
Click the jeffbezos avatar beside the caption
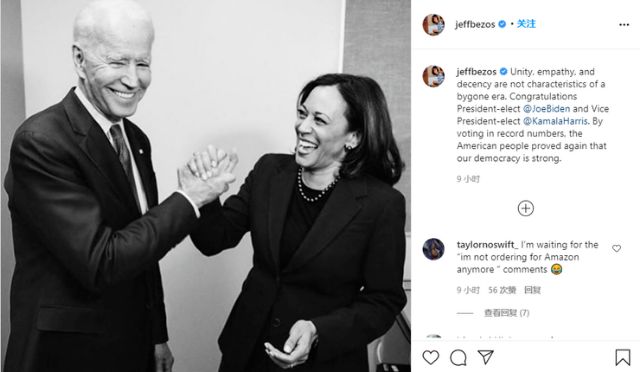433,76
